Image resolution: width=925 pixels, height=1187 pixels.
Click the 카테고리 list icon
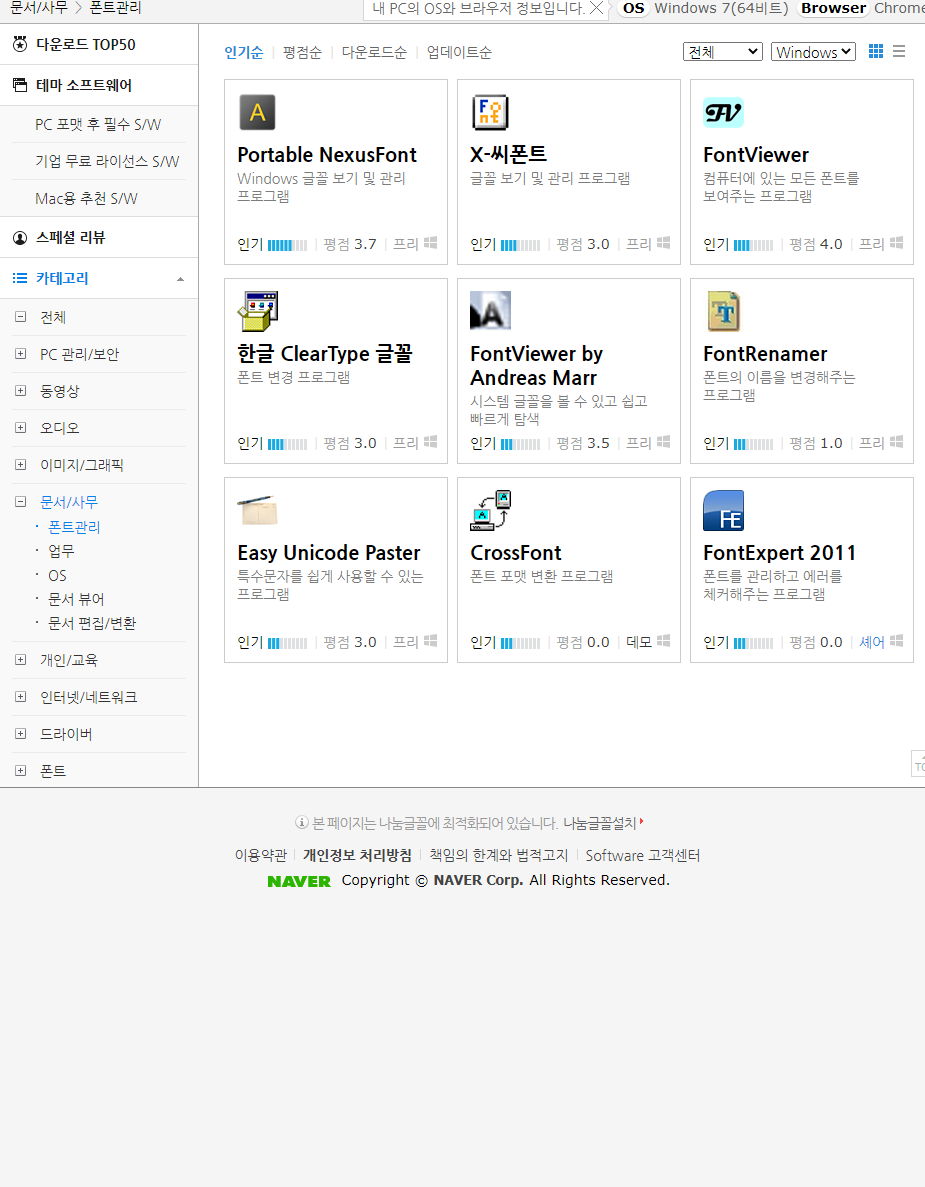pos(20,278)
